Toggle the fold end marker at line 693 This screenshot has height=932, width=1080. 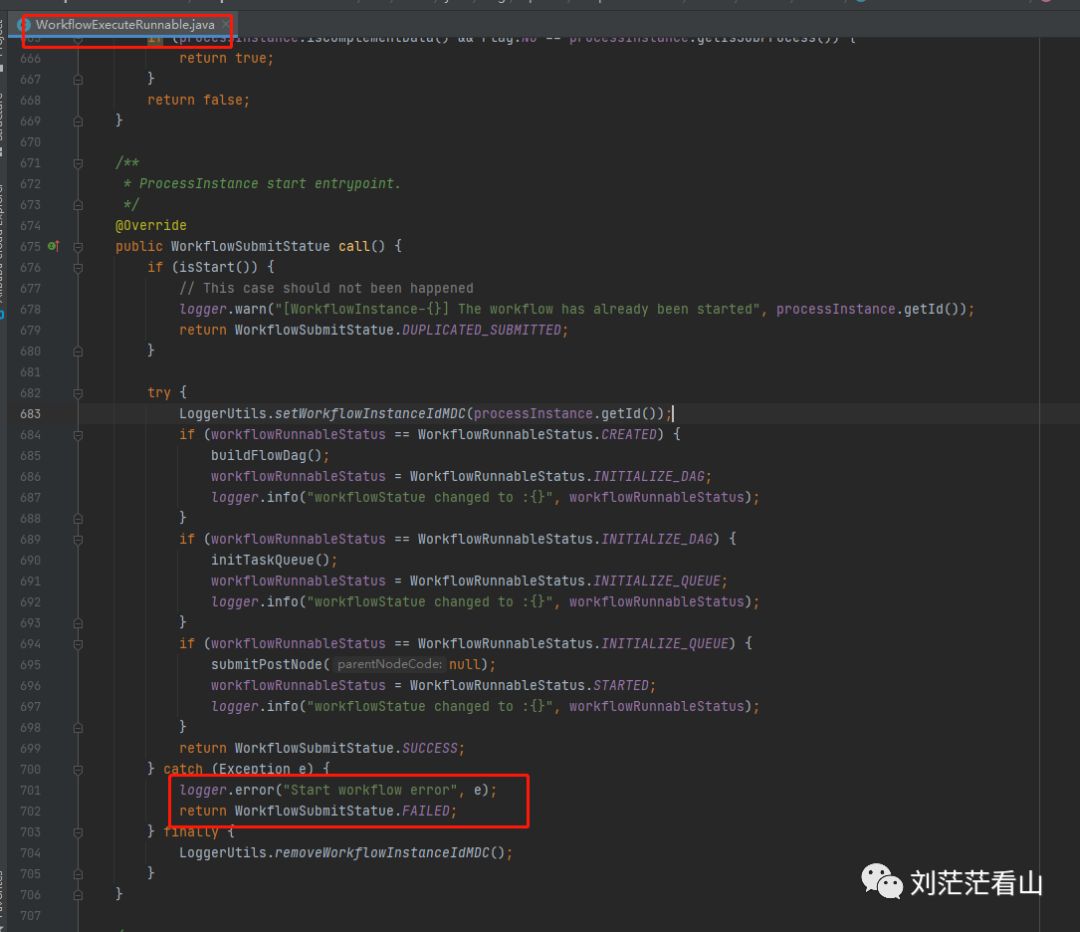pyautogui.click(x=78, y=623)
